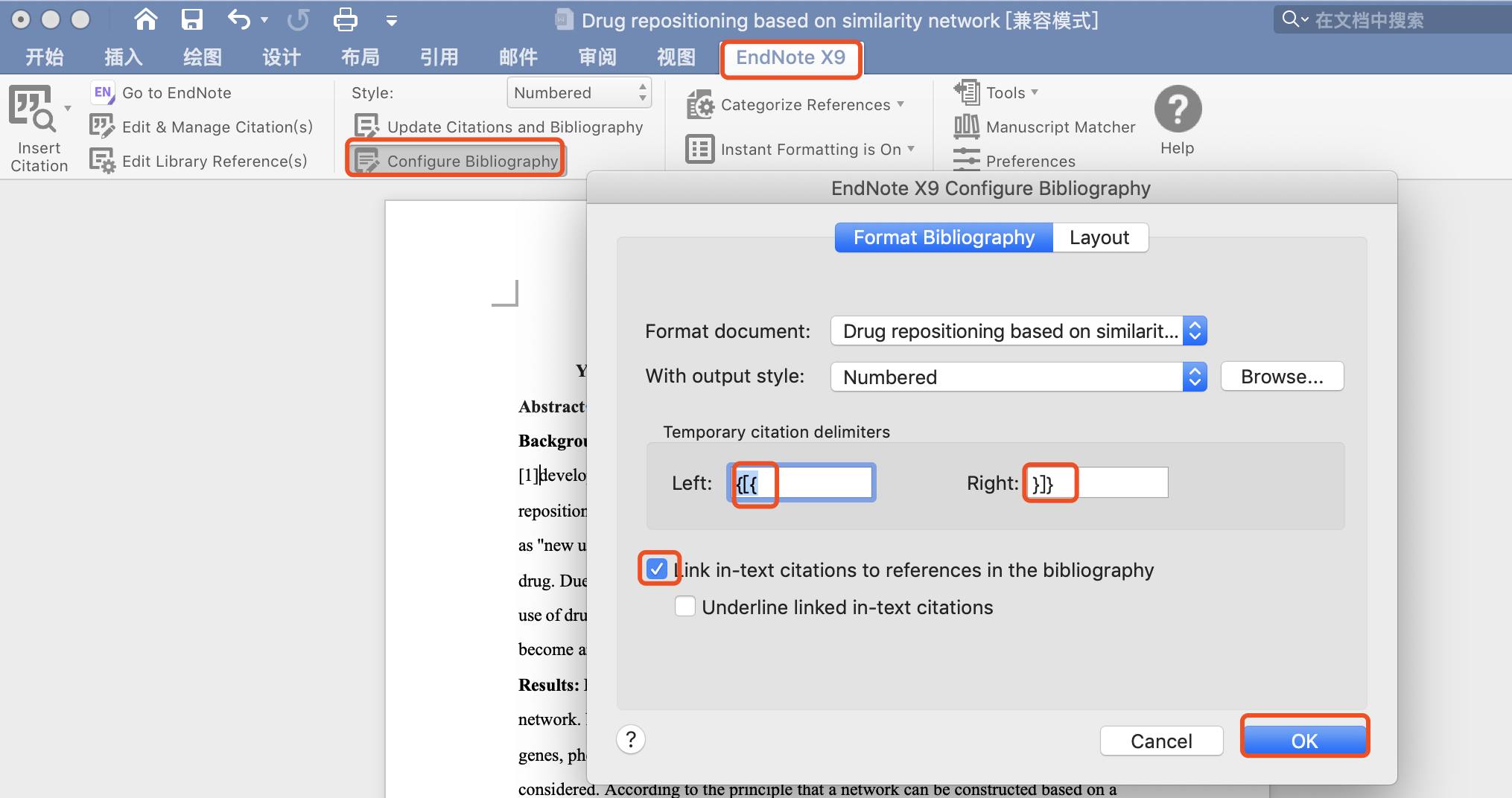The image size is (1512, 798).
Task: Click the Abstract heading in the document
Action: point(552,406)
